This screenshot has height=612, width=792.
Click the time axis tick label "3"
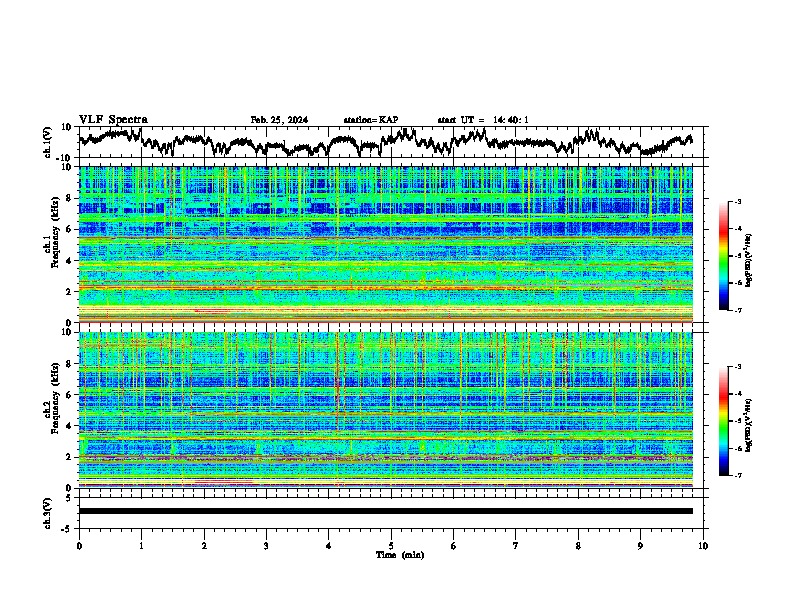point(266,546)
